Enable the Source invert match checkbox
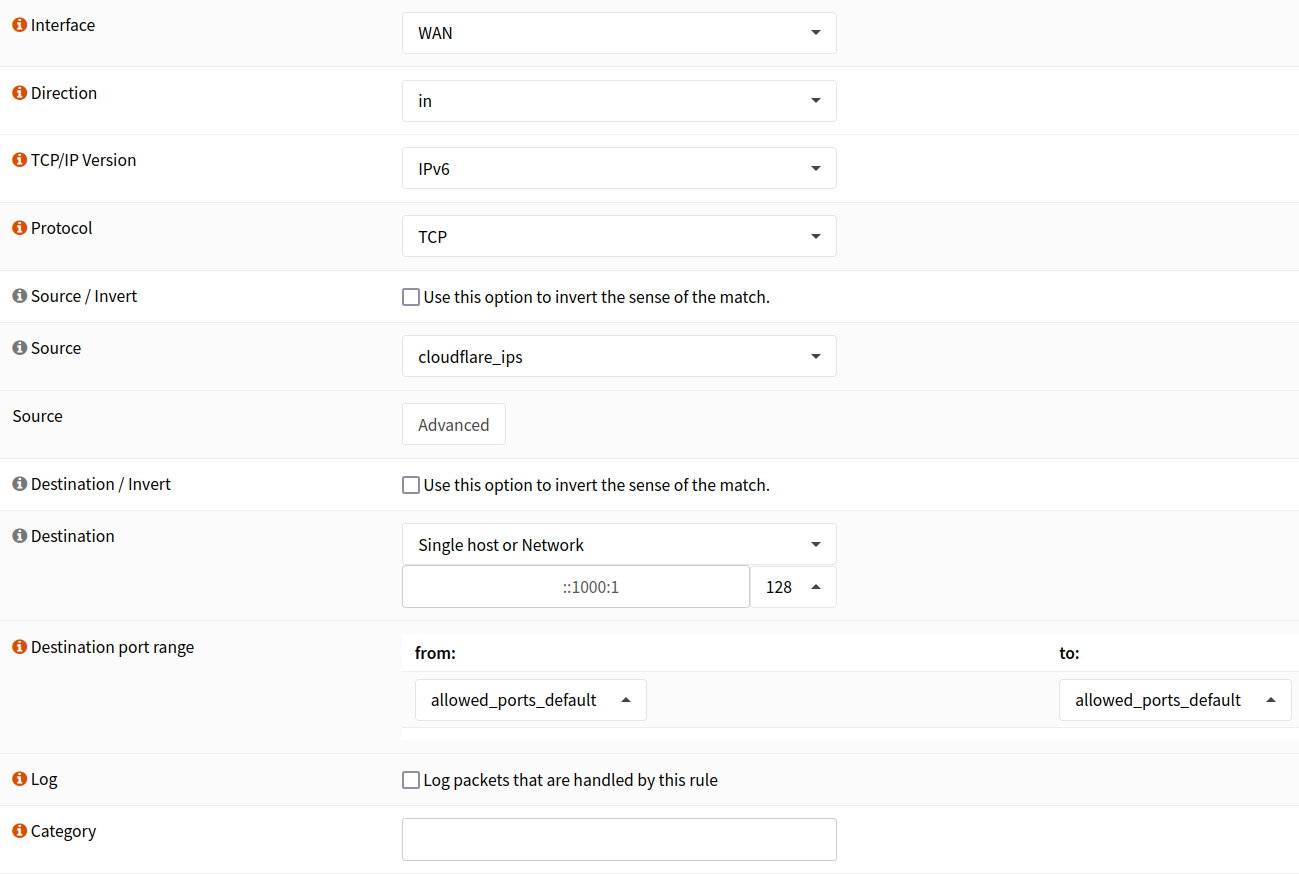The width and height of the screenshot is (1299, 874). pos(410,296)
